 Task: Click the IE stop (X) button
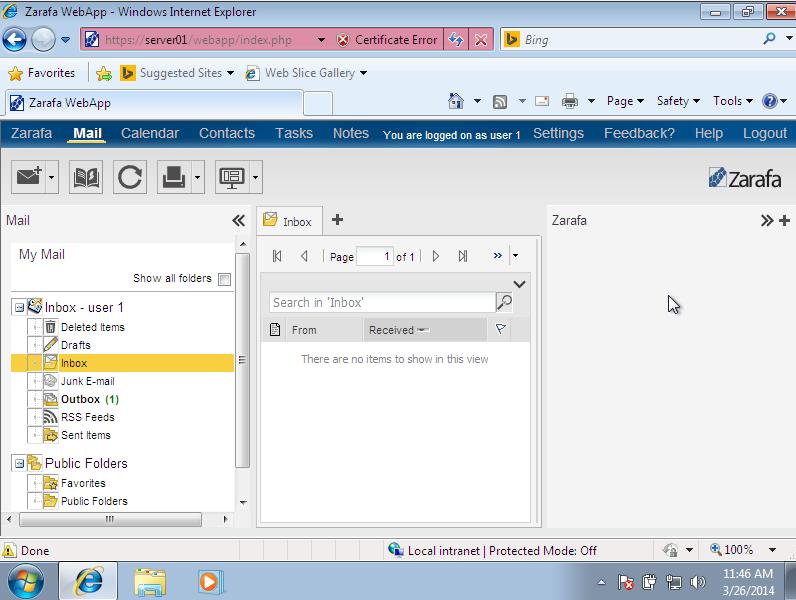(x=481, y=40)
